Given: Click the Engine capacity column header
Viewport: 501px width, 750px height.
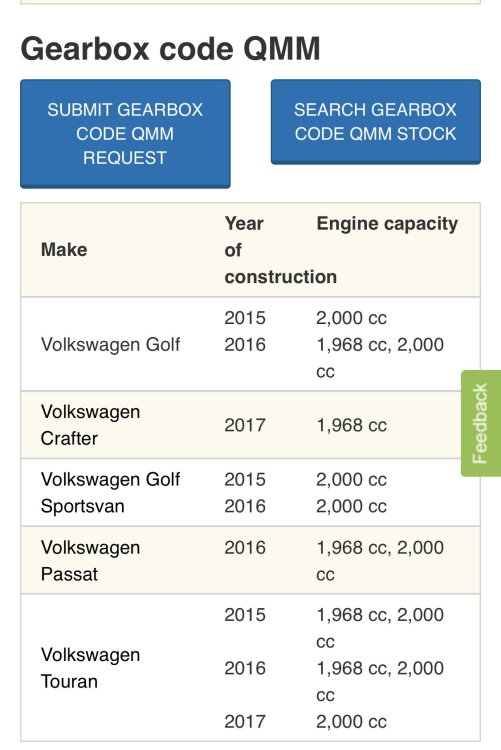Looking at the screenshot, I should [387, 224].
